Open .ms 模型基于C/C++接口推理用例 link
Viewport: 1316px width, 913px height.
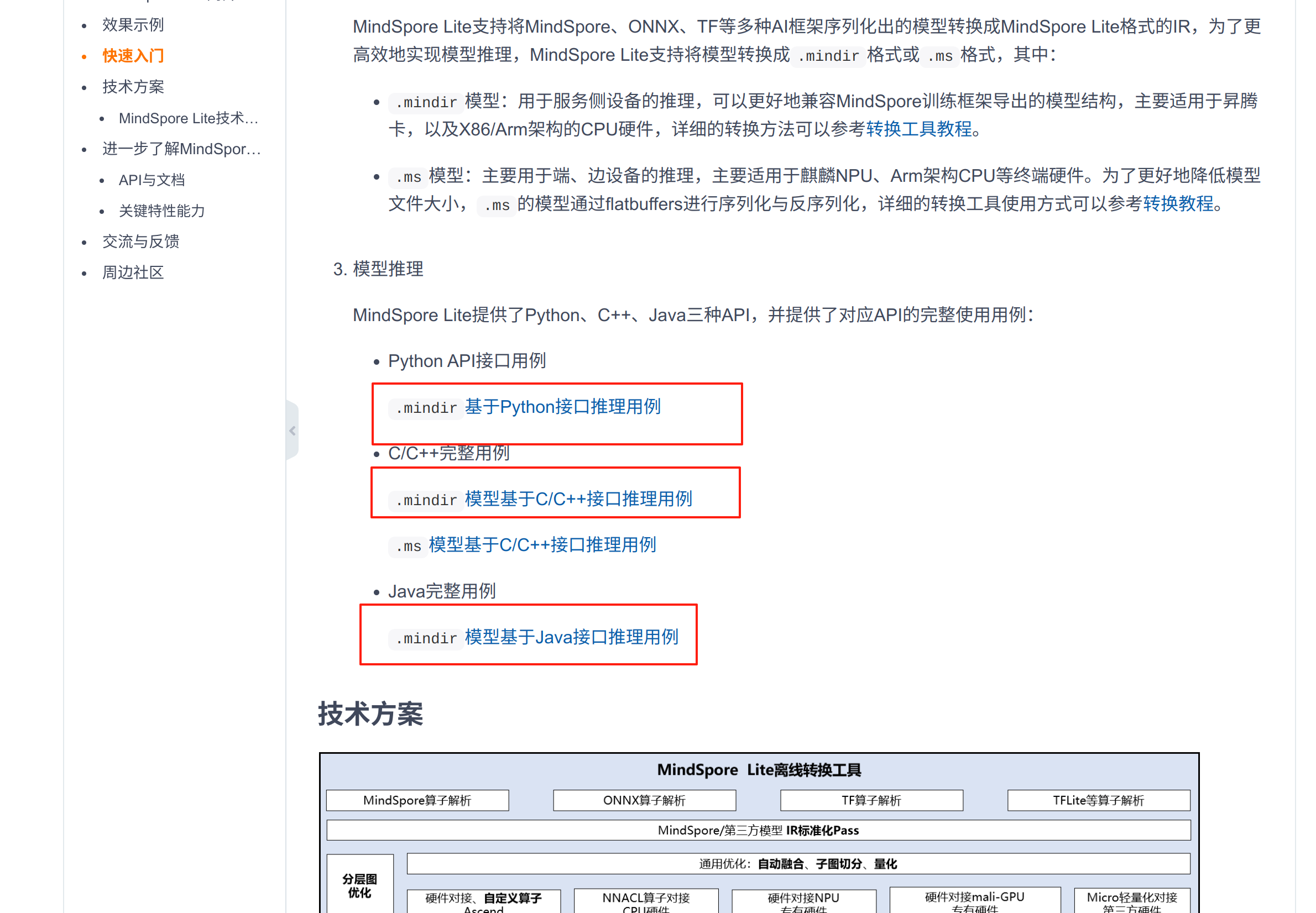pyautogui.click(x=542, y=544)
